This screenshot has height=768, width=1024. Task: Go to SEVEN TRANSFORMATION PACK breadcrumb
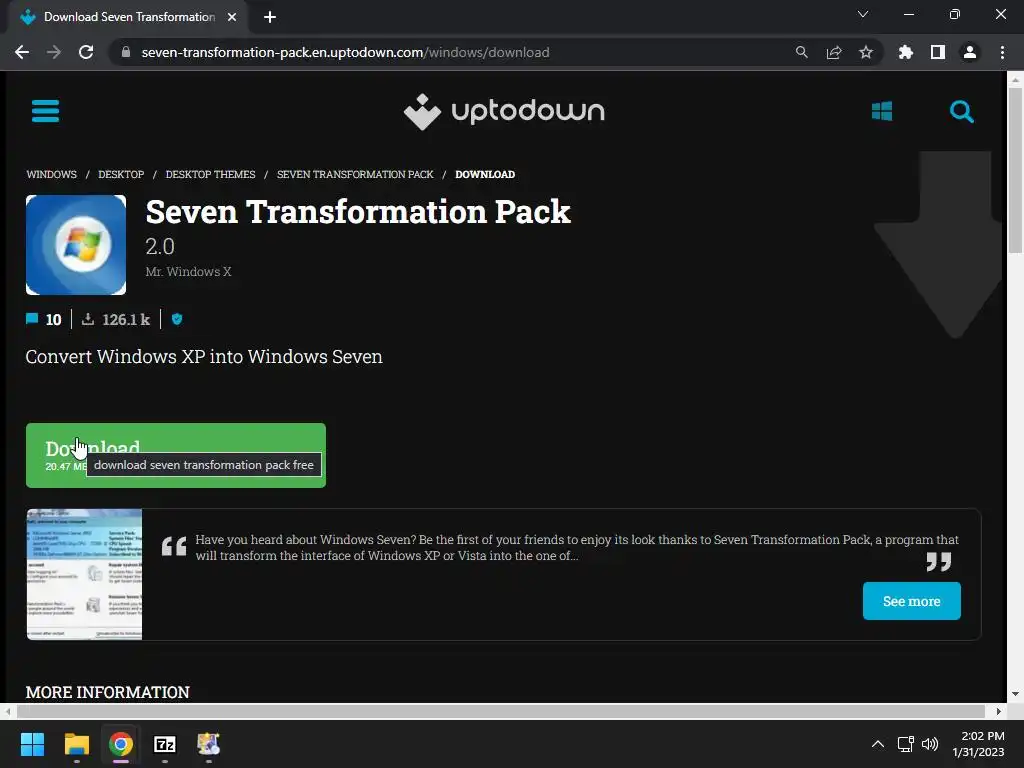click(355, 174)
